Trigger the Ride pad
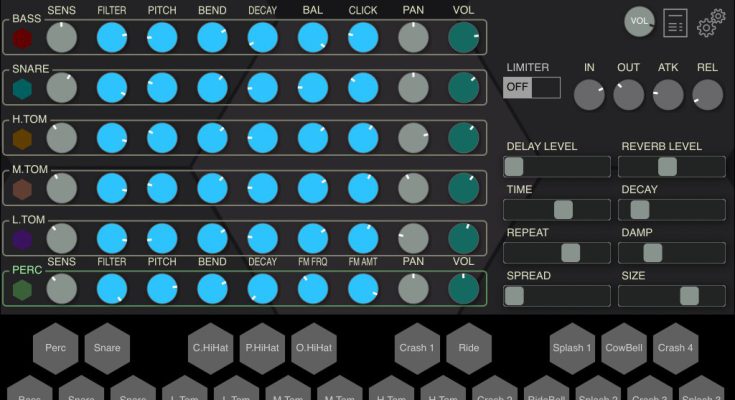This screenshot has height=400, width=735. [x=468, y=348]
